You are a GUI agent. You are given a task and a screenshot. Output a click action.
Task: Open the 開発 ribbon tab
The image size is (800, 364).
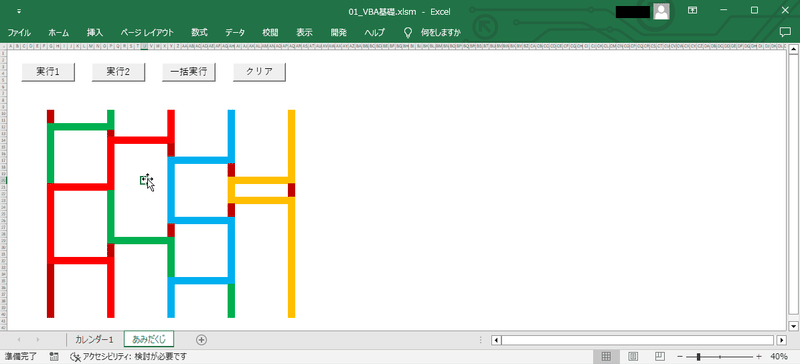(x=339, y=33)
